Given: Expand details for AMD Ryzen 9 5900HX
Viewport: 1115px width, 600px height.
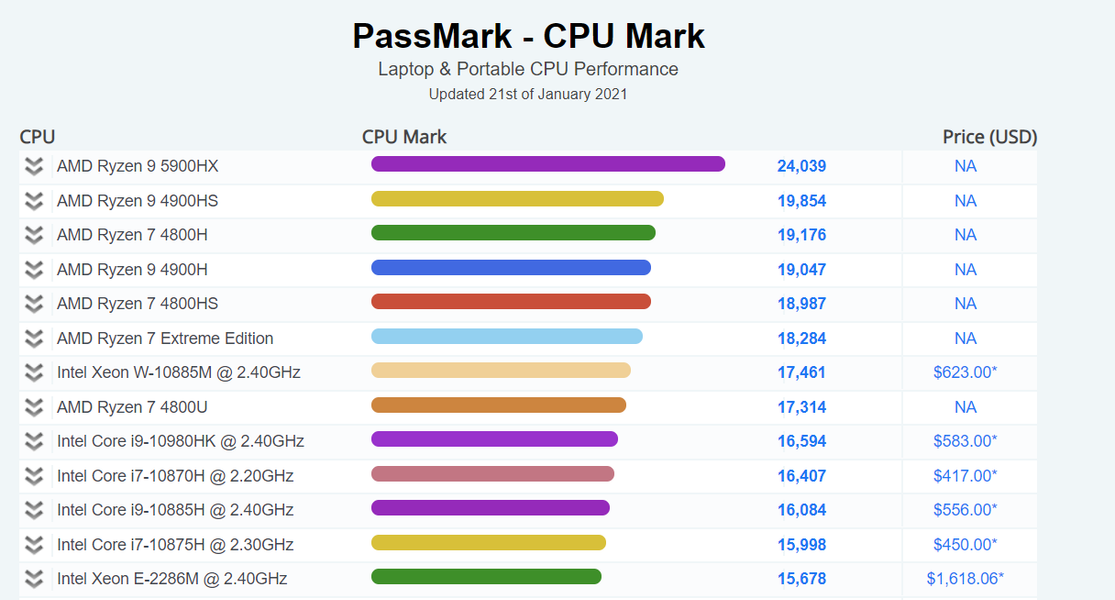Looking at the screenshot, I should (x=34, y=167).
